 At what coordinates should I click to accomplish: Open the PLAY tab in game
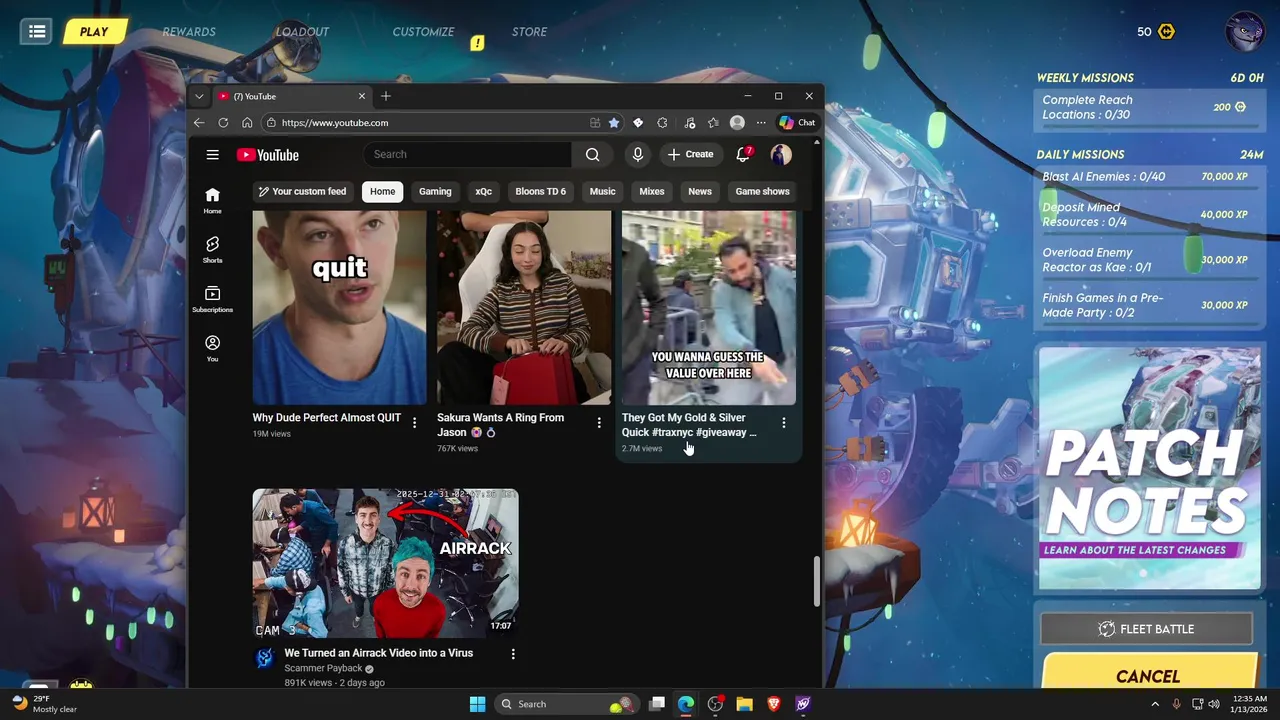pyautogui.click(x=94, y=32)
